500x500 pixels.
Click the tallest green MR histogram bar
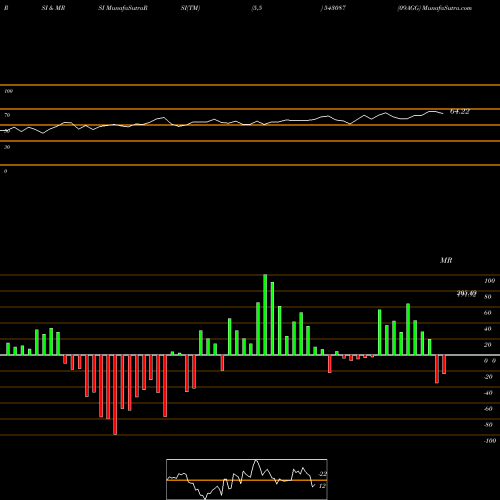pyautogui.click(x=265, y=315)
